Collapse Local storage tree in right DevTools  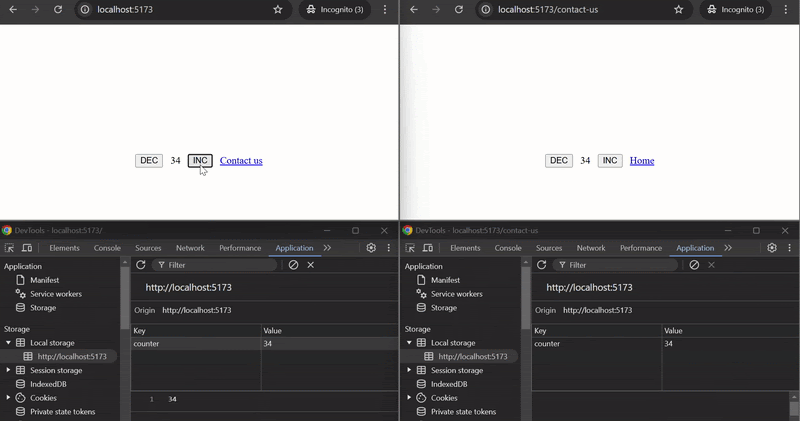[409, 342]
